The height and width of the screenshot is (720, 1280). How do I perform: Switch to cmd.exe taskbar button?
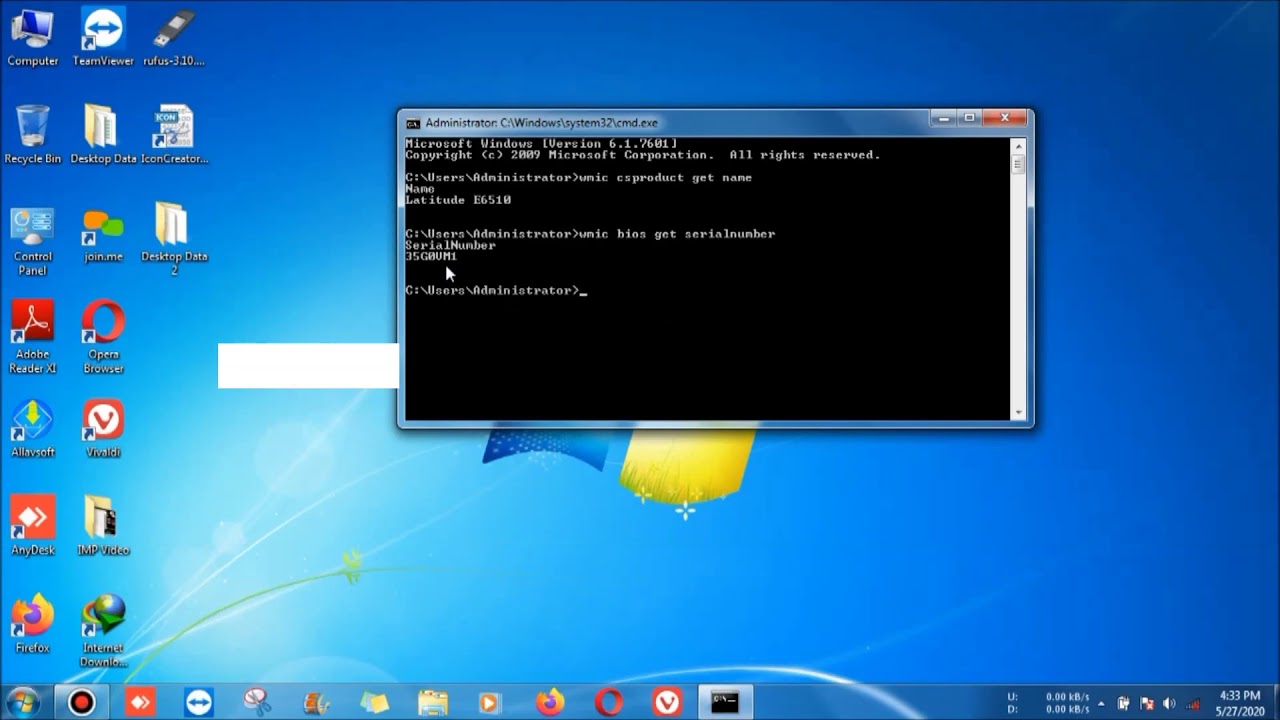pos(725,702)
